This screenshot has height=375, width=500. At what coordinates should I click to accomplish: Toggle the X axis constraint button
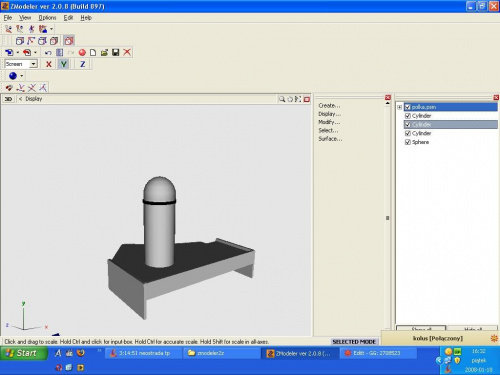pyautogui.click(x=49, y=64)
